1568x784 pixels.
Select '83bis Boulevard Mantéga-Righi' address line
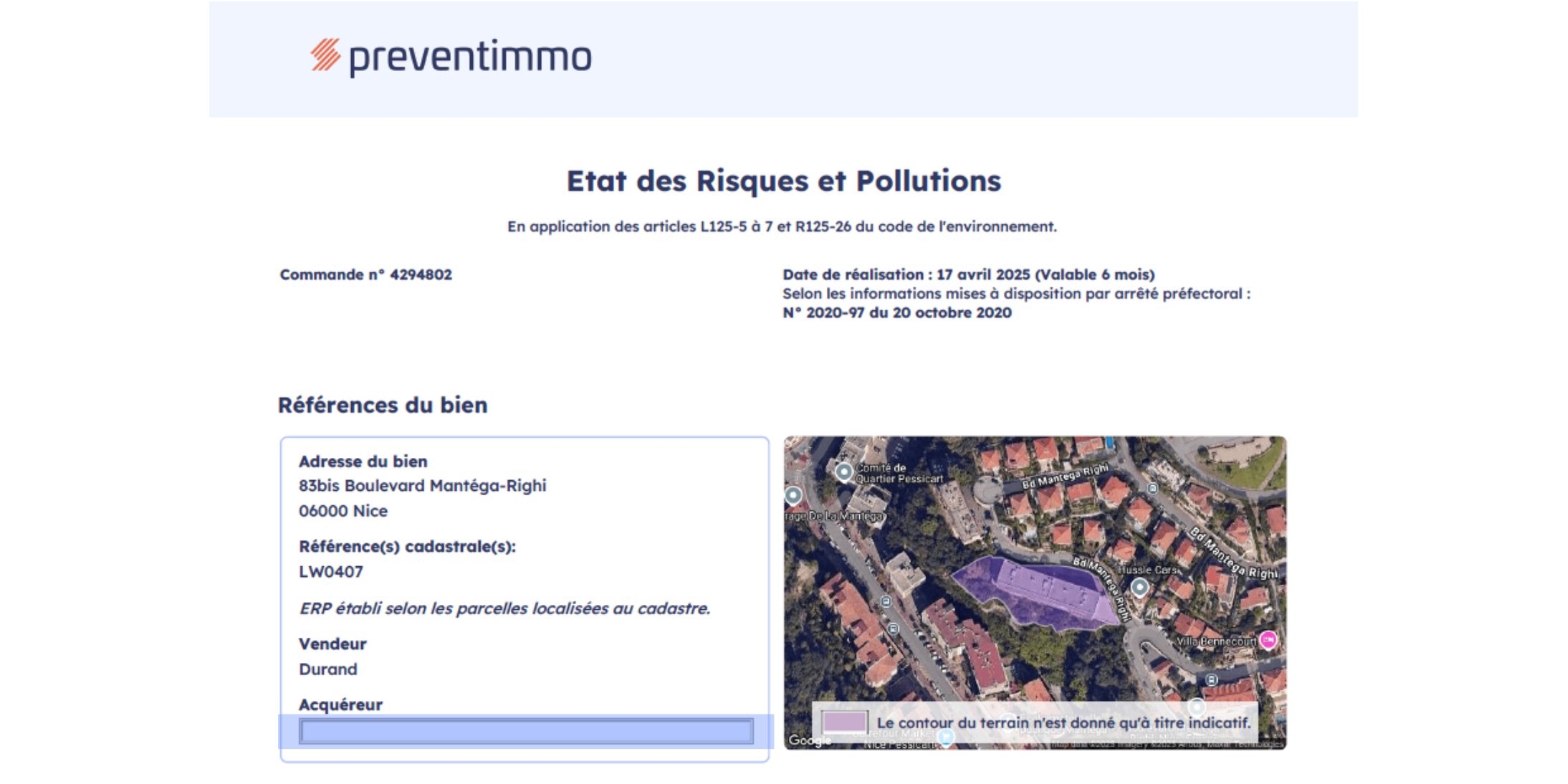(x=423, y=486)
